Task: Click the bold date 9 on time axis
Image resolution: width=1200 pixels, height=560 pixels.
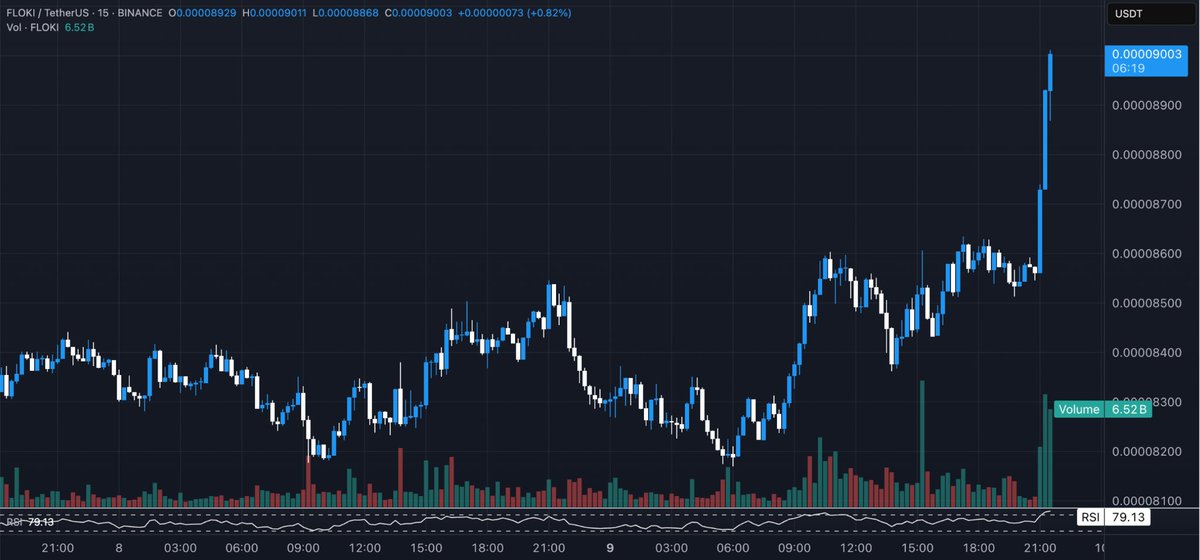Action: pos(612,548)
